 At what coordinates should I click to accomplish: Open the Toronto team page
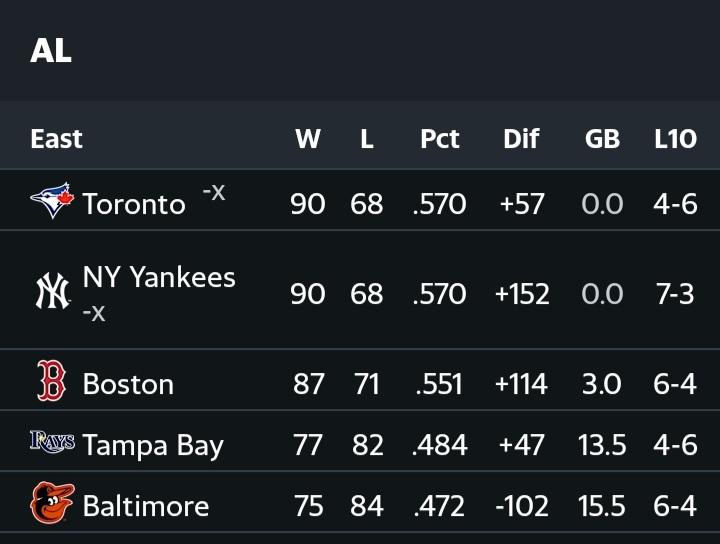click(x=134, y=204)
